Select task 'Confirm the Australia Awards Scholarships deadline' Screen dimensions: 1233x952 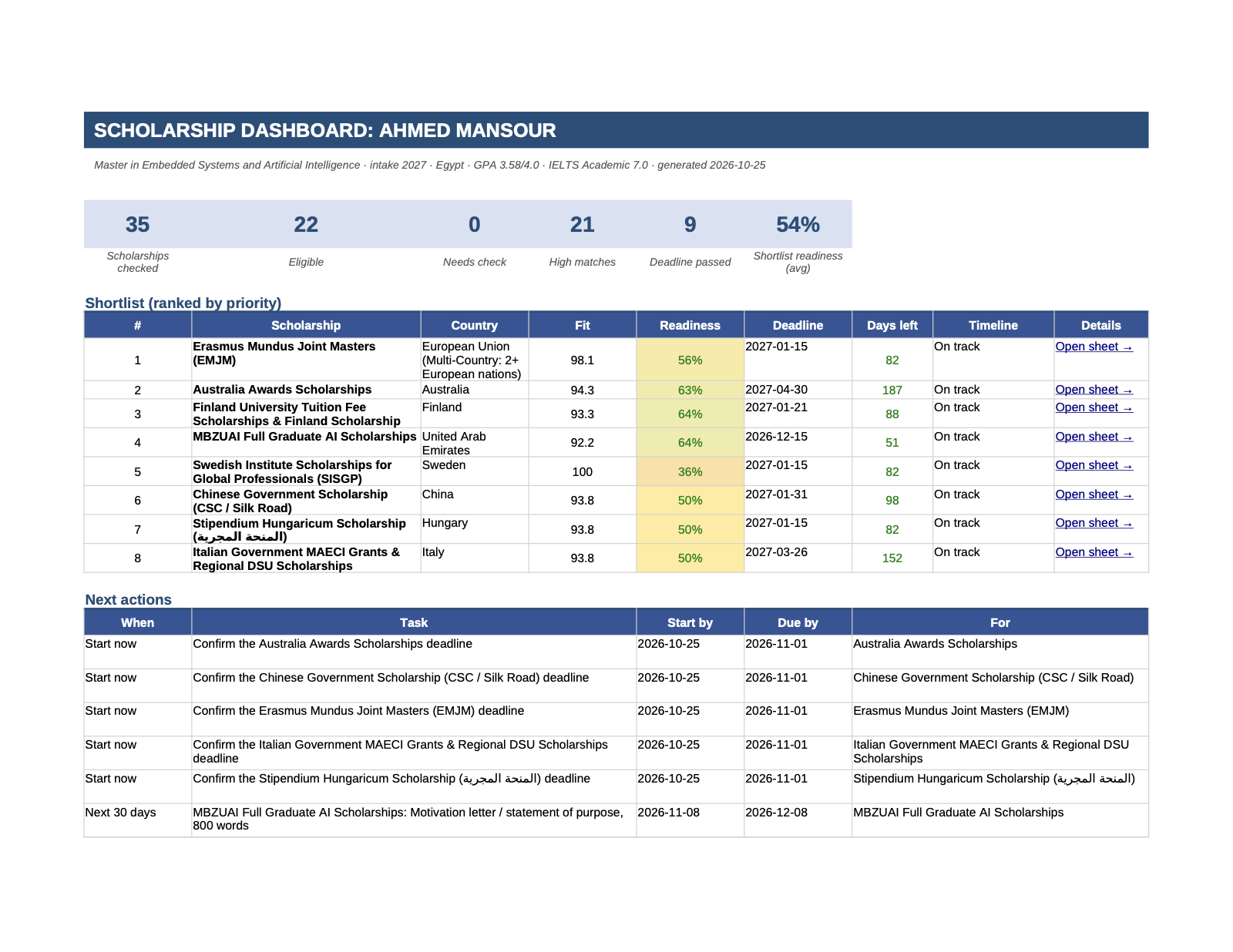414,652
